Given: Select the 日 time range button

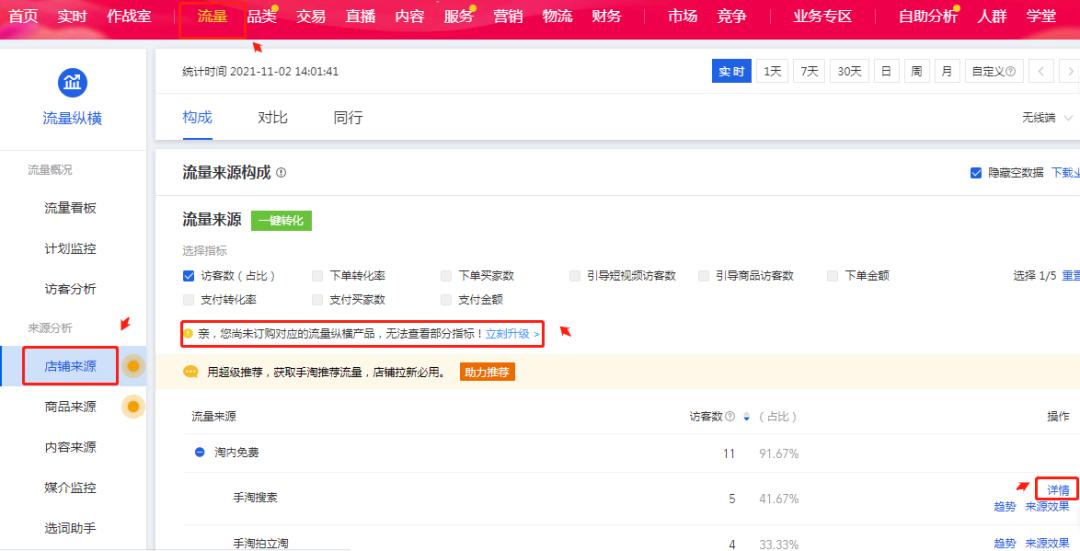Looking at the screenshot, I should coord(886,71).
